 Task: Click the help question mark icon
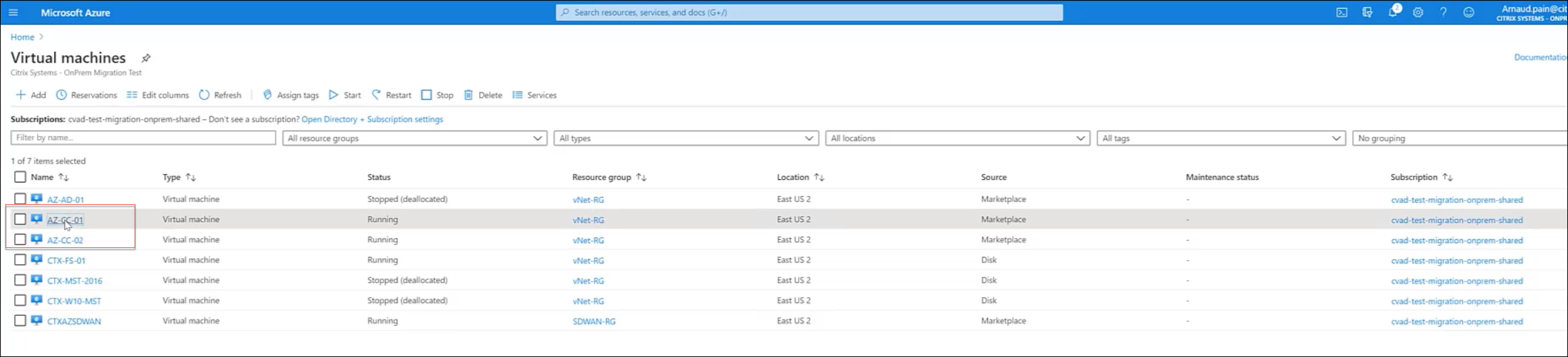tap(1443, 12)
